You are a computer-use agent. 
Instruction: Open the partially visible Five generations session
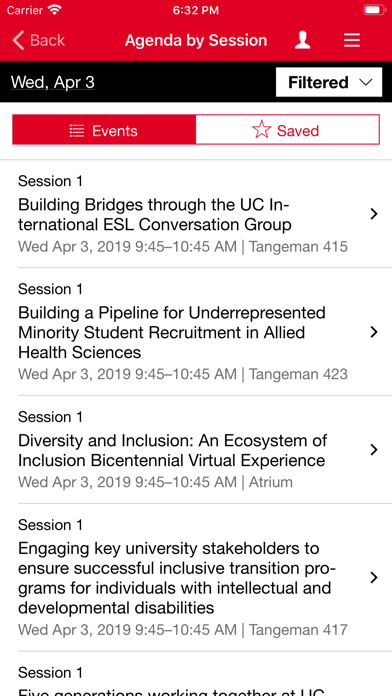[x=196, y=676]
